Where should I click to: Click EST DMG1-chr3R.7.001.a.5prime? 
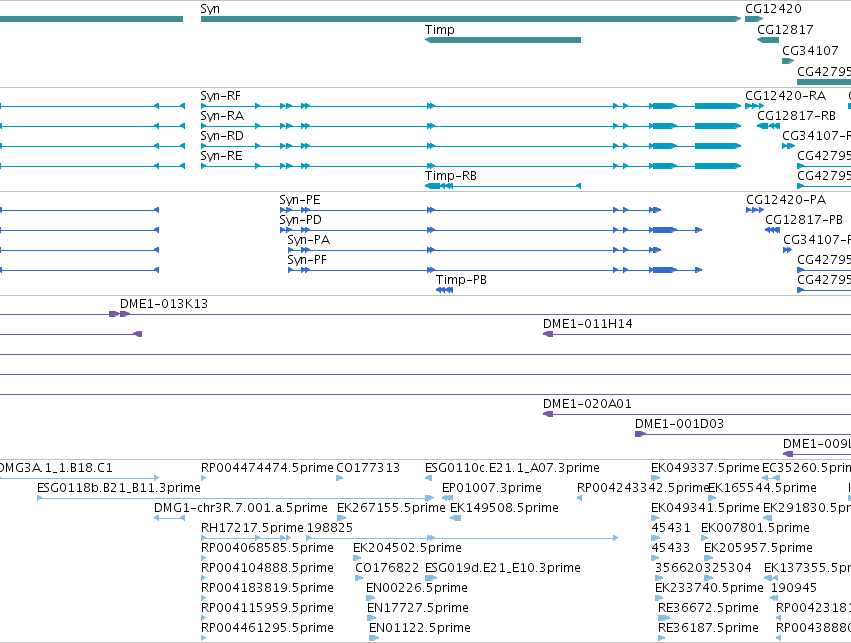pyautogui.click(x=240, y=508)
